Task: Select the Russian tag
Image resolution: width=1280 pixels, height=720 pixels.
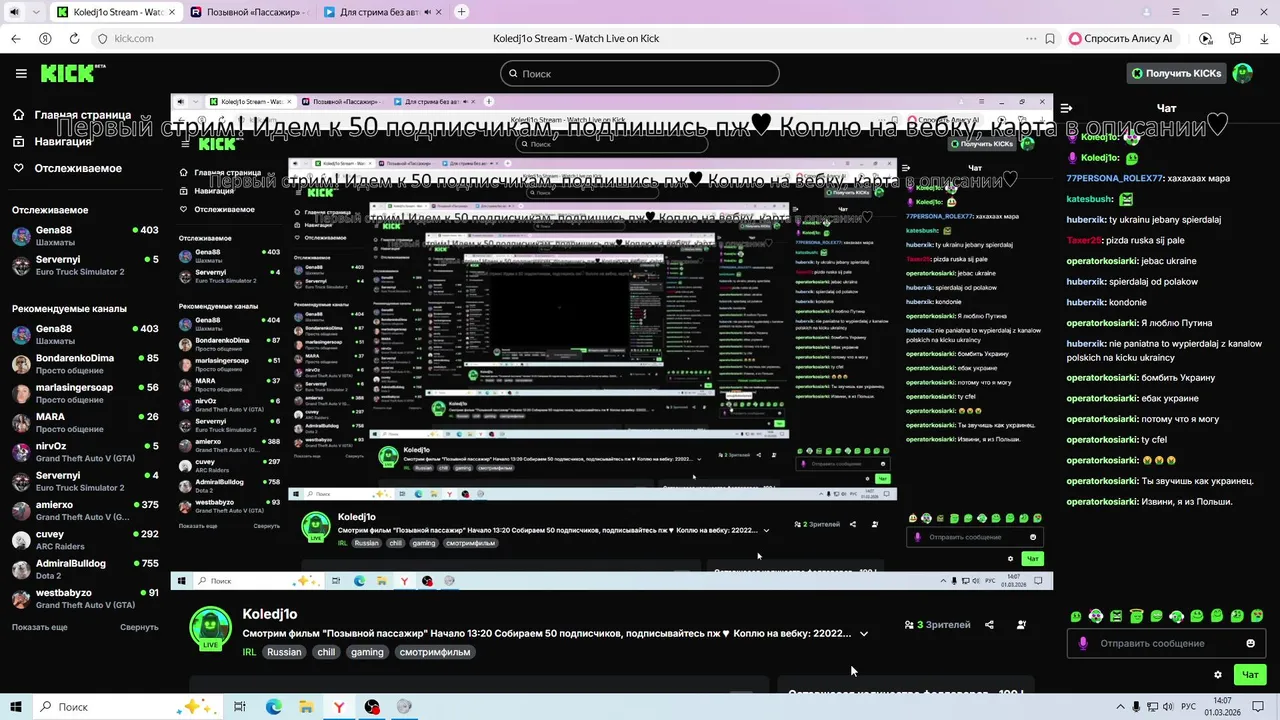Action: coord(284,652)
